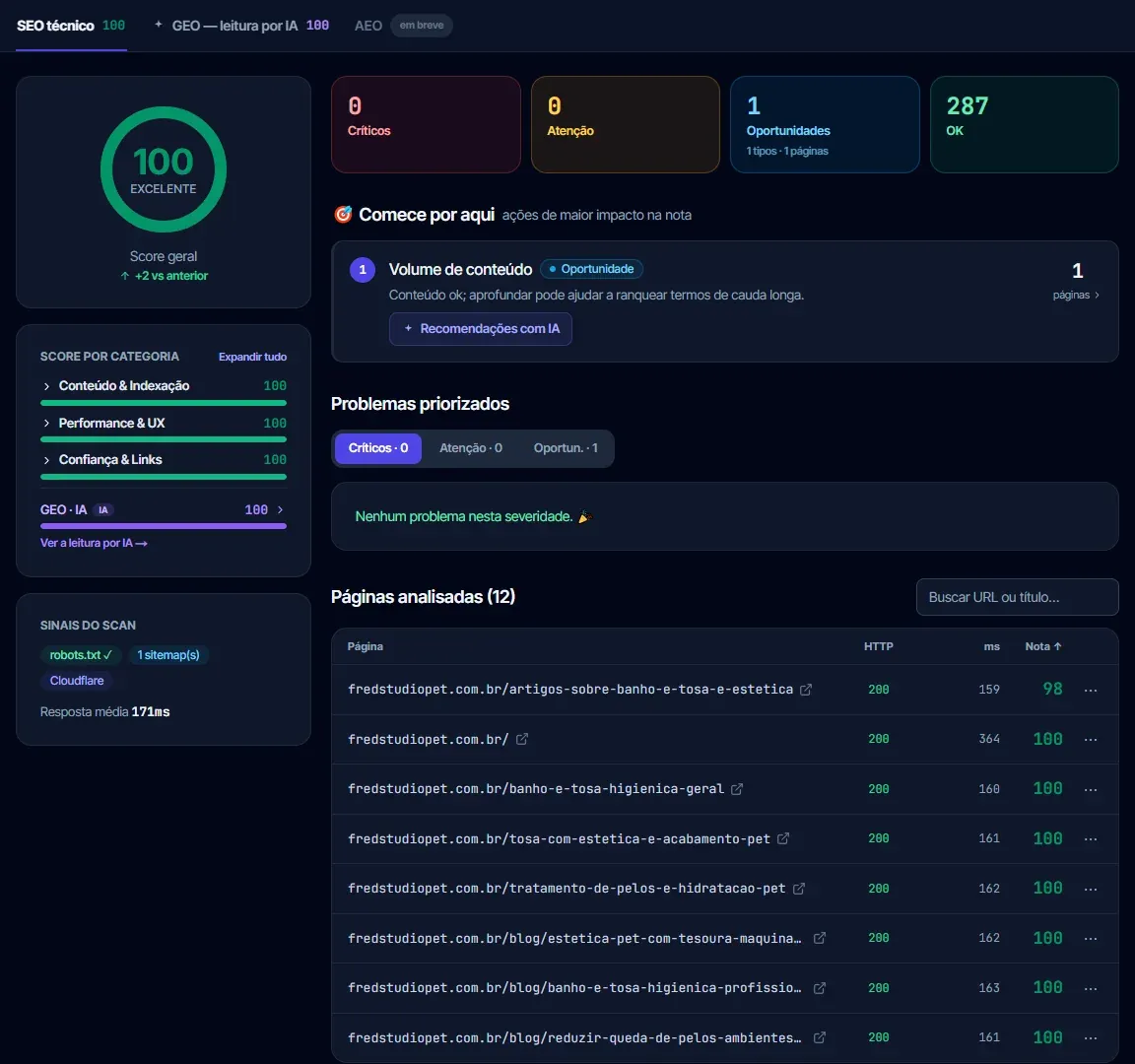Click the robots.txt signal chip
The height and width of the screenshot is (1064, 1135).
tap(81, 655)
